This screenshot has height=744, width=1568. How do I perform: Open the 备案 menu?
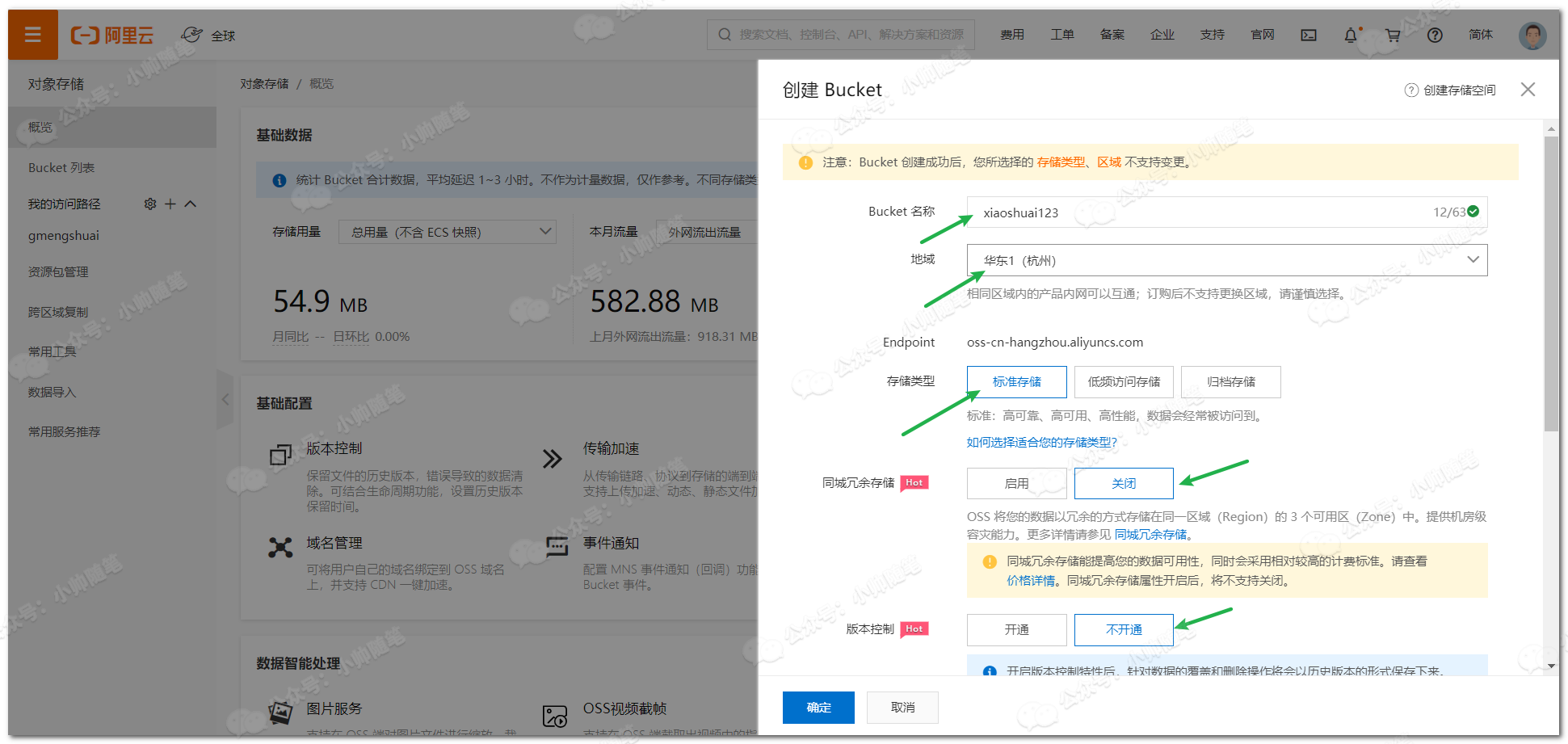tap(1112, 35)
